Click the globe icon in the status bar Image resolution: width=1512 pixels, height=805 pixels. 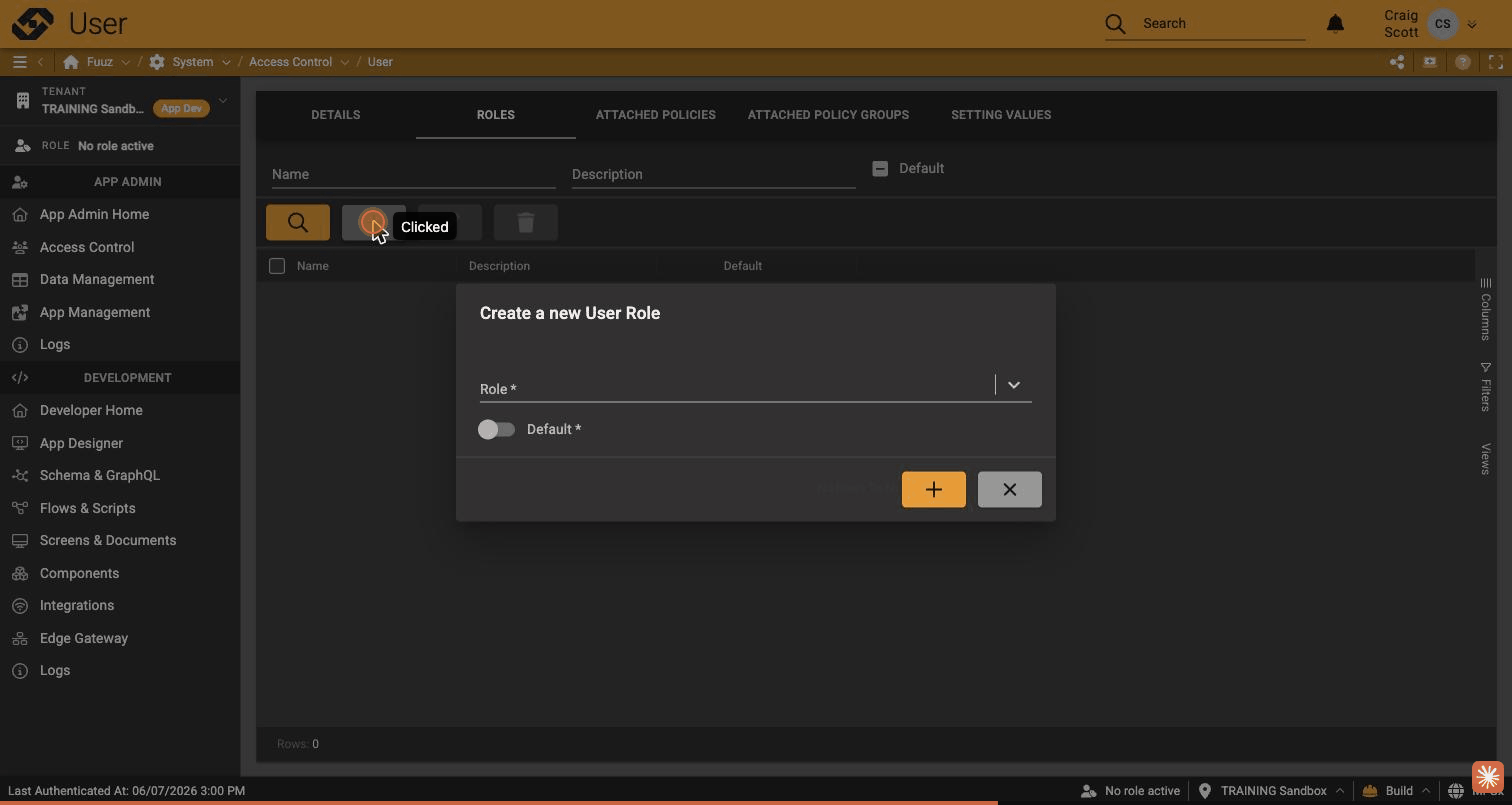tap(1456, 791)
